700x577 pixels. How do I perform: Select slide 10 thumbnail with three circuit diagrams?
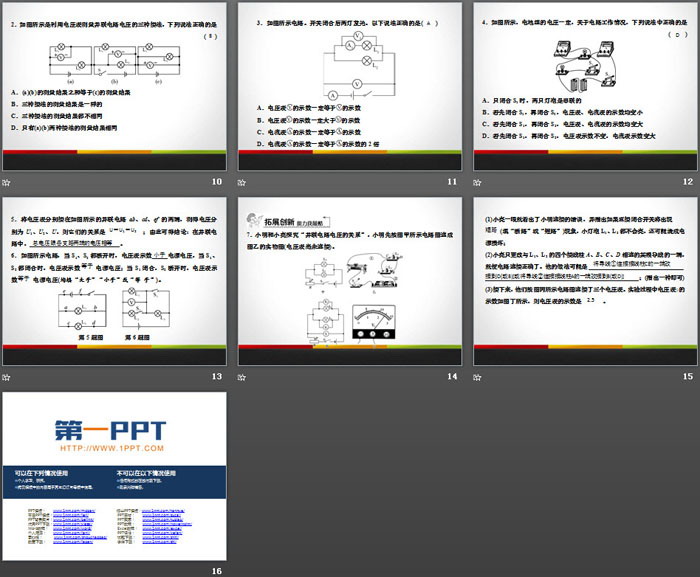(x=114, y=86)
